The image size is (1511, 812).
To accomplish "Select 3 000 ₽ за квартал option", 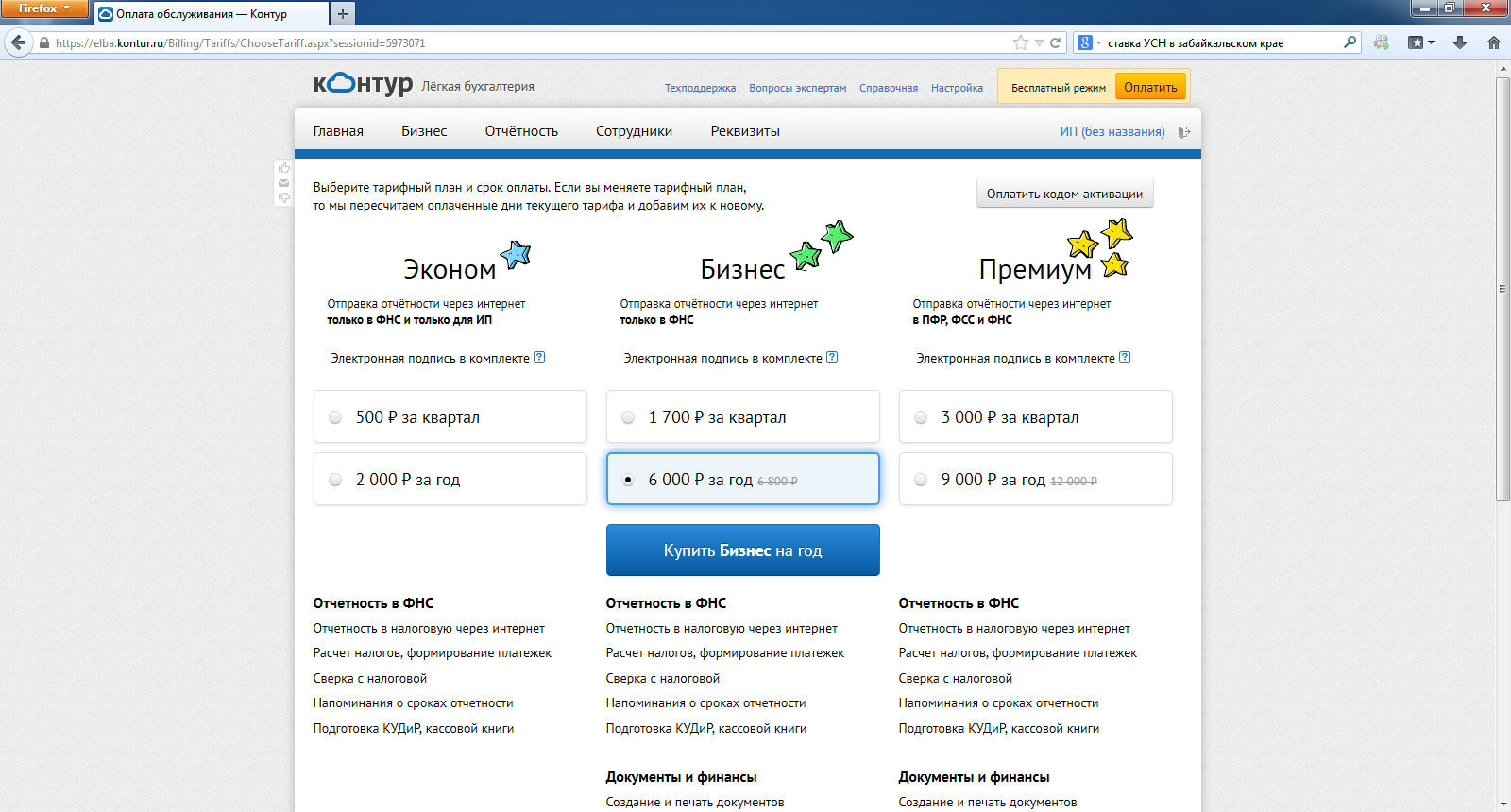I will (1036, 416).
